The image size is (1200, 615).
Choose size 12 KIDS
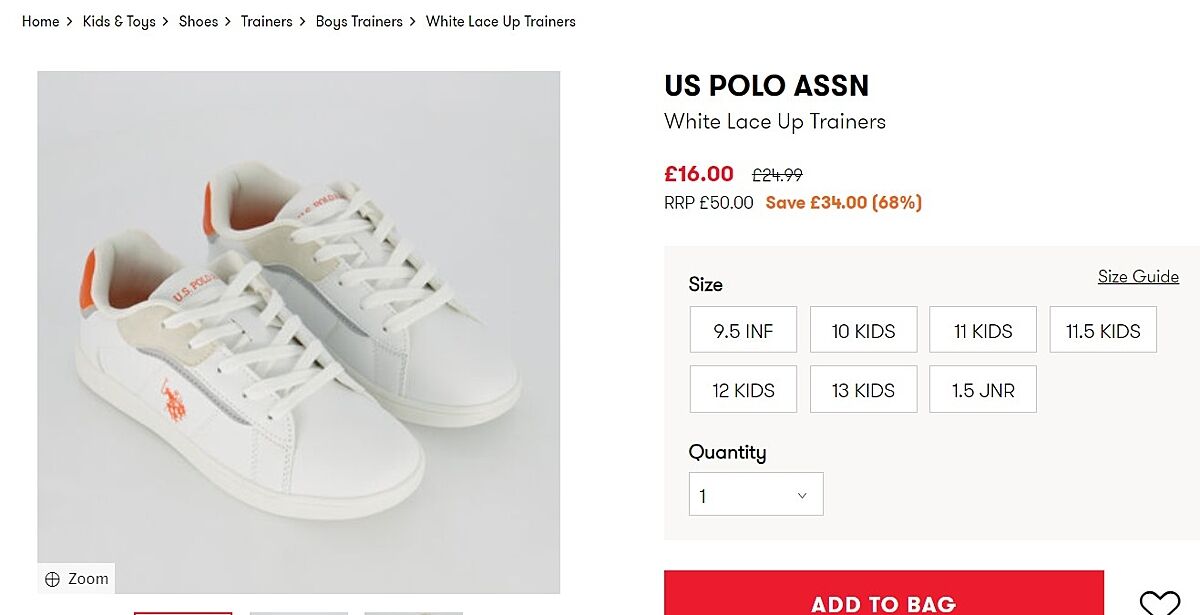click(743, 390)
